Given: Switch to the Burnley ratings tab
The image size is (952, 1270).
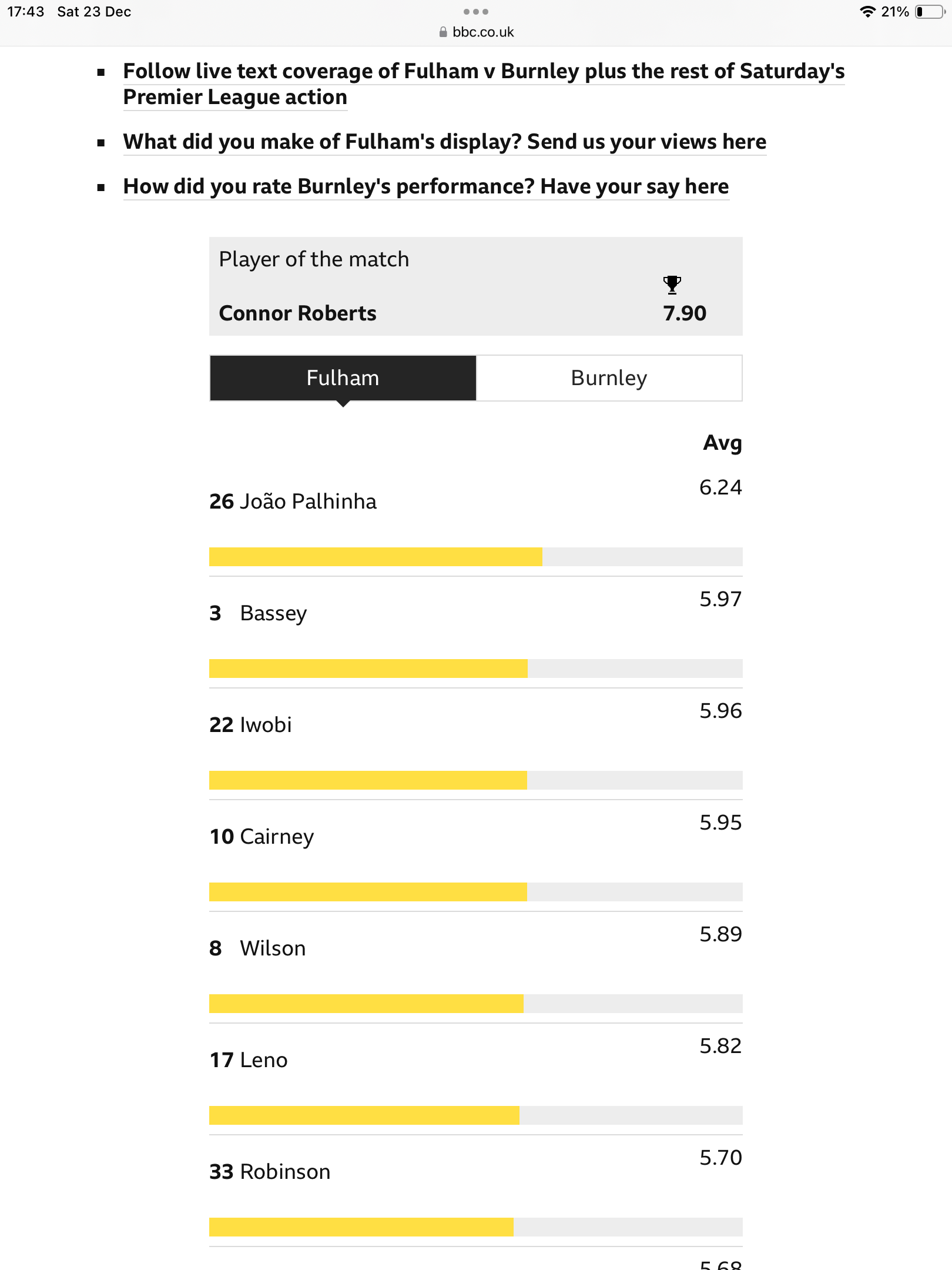Looking at the screenshot, I should tap(609, 378).
